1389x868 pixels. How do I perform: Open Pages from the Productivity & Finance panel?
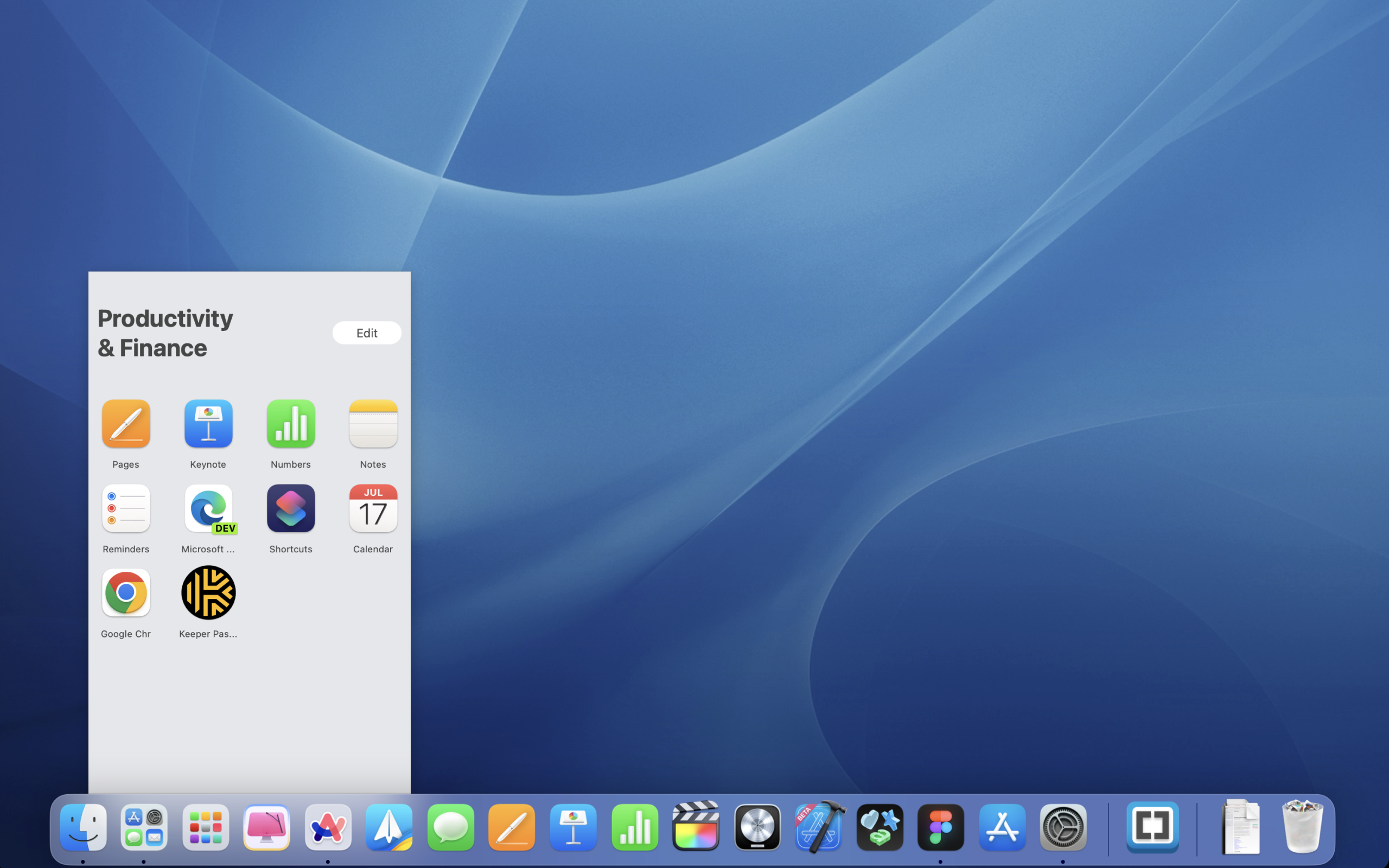(x=126, y=424)
